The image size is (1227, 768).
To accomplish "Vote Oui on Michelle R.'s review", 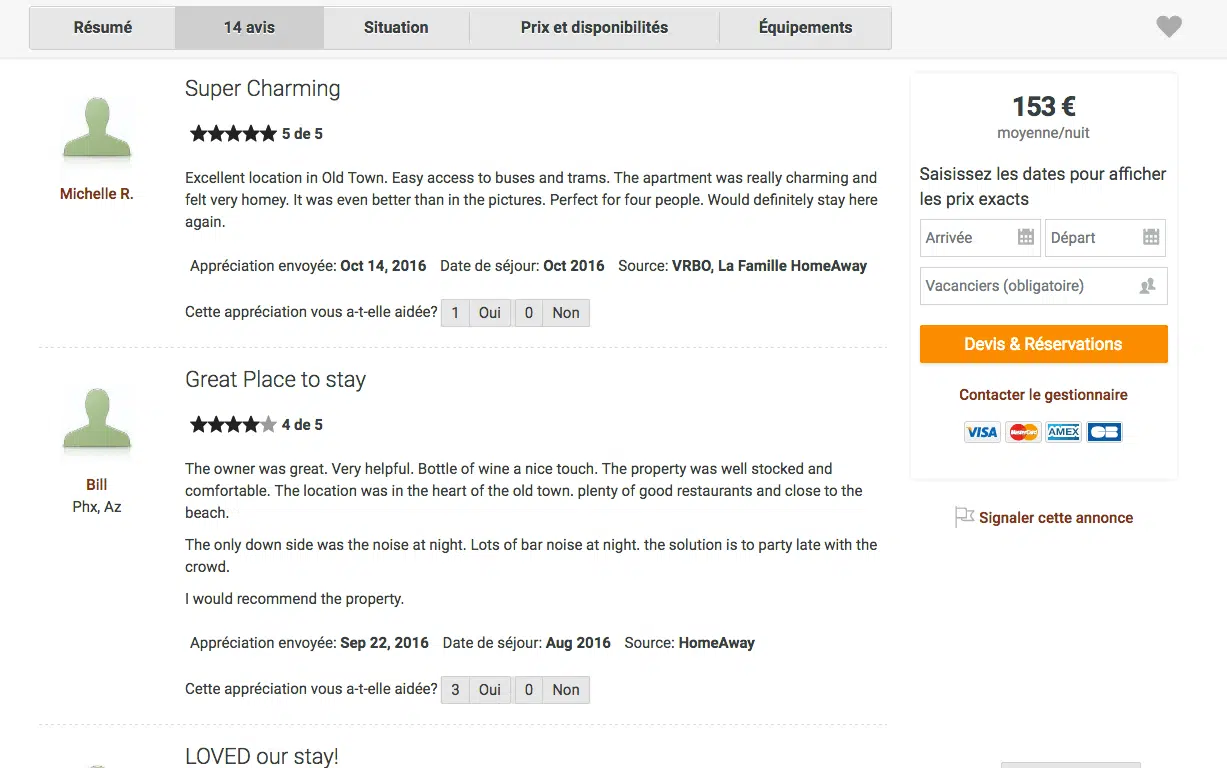I will [489, 313].
